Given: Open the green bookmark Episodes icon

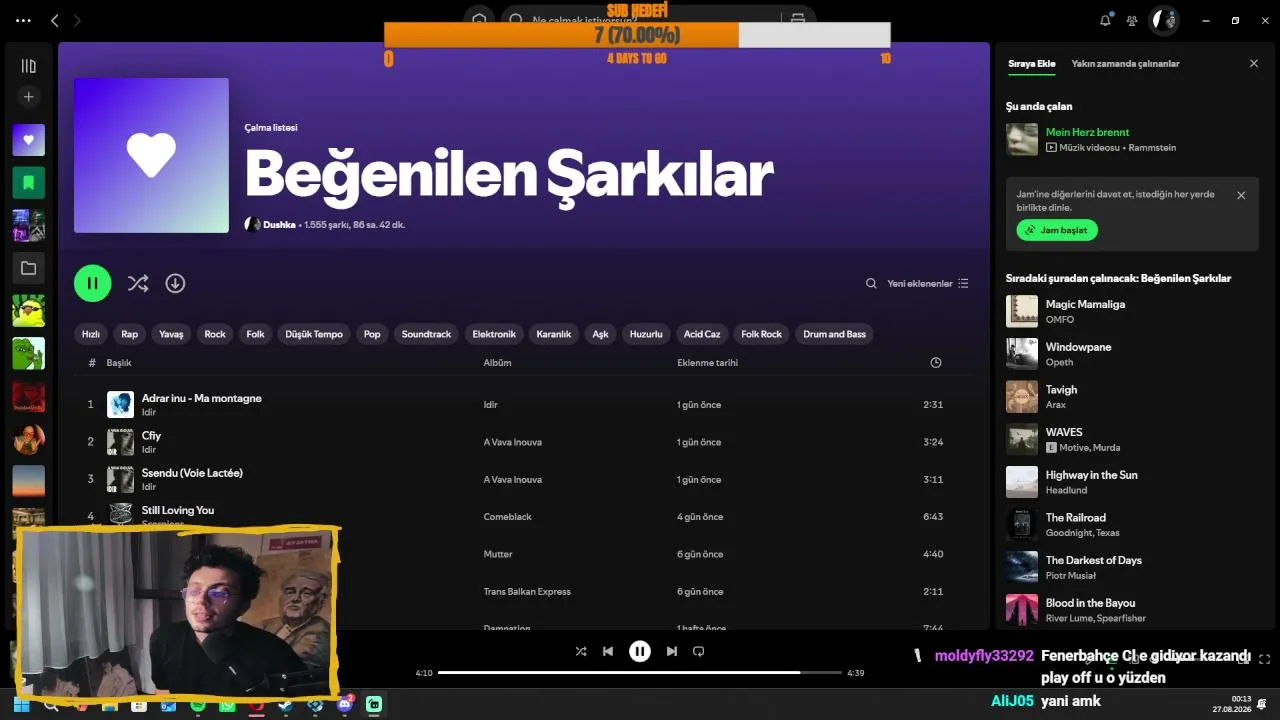Looking at the screenshot, I should tap(28, 183).
